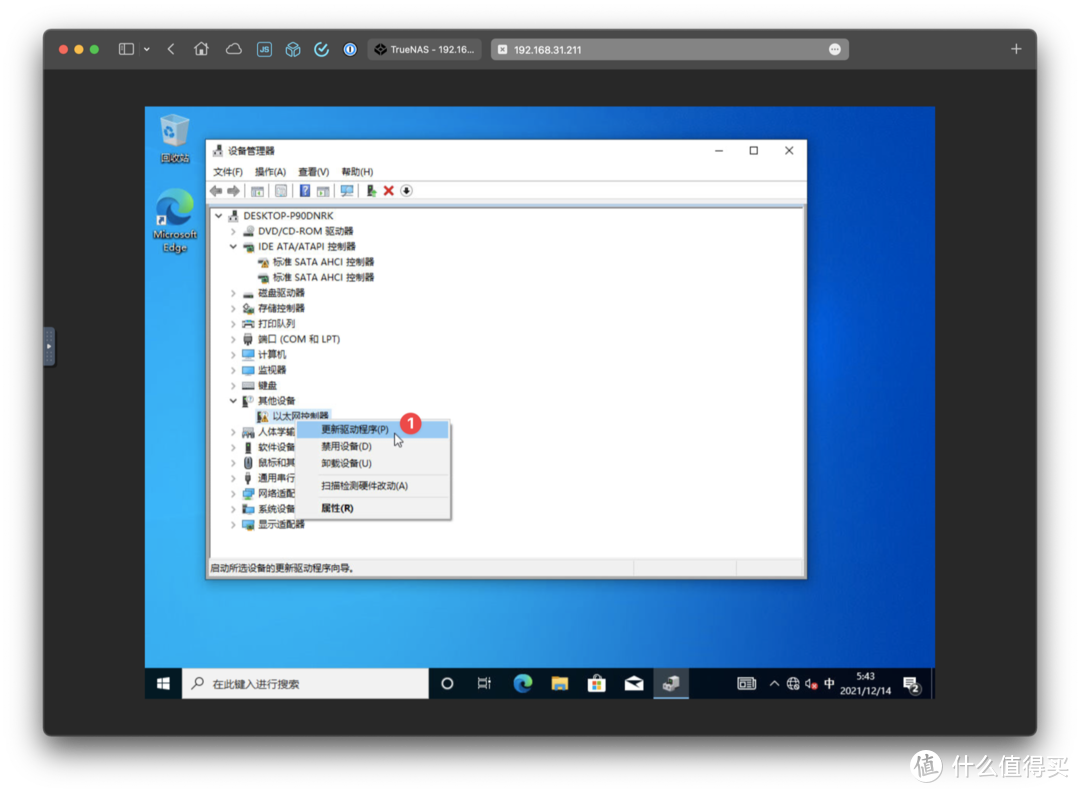The image size is (1080, 793).
Task: Select 更新驱动程序(P) in context menu
Action: 355,429
